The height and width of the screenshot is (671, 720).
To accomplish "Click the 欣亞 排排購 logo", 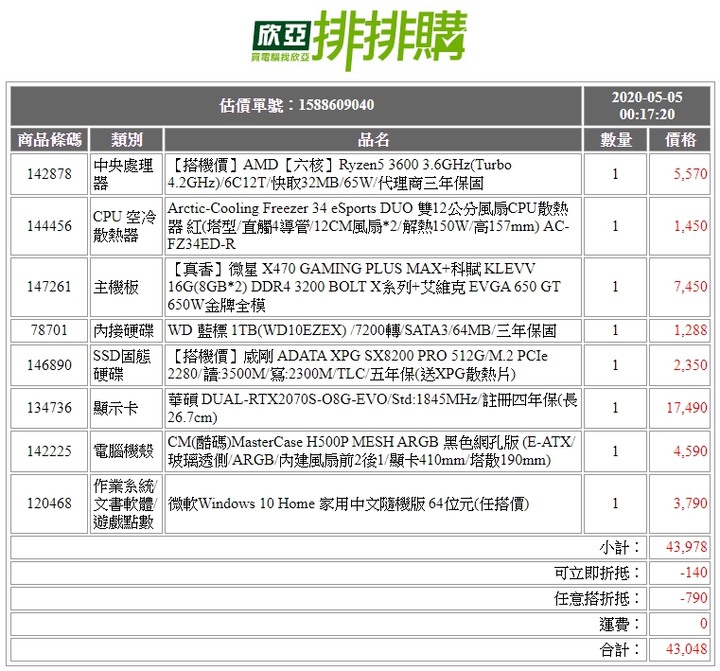I will (360, 39).
